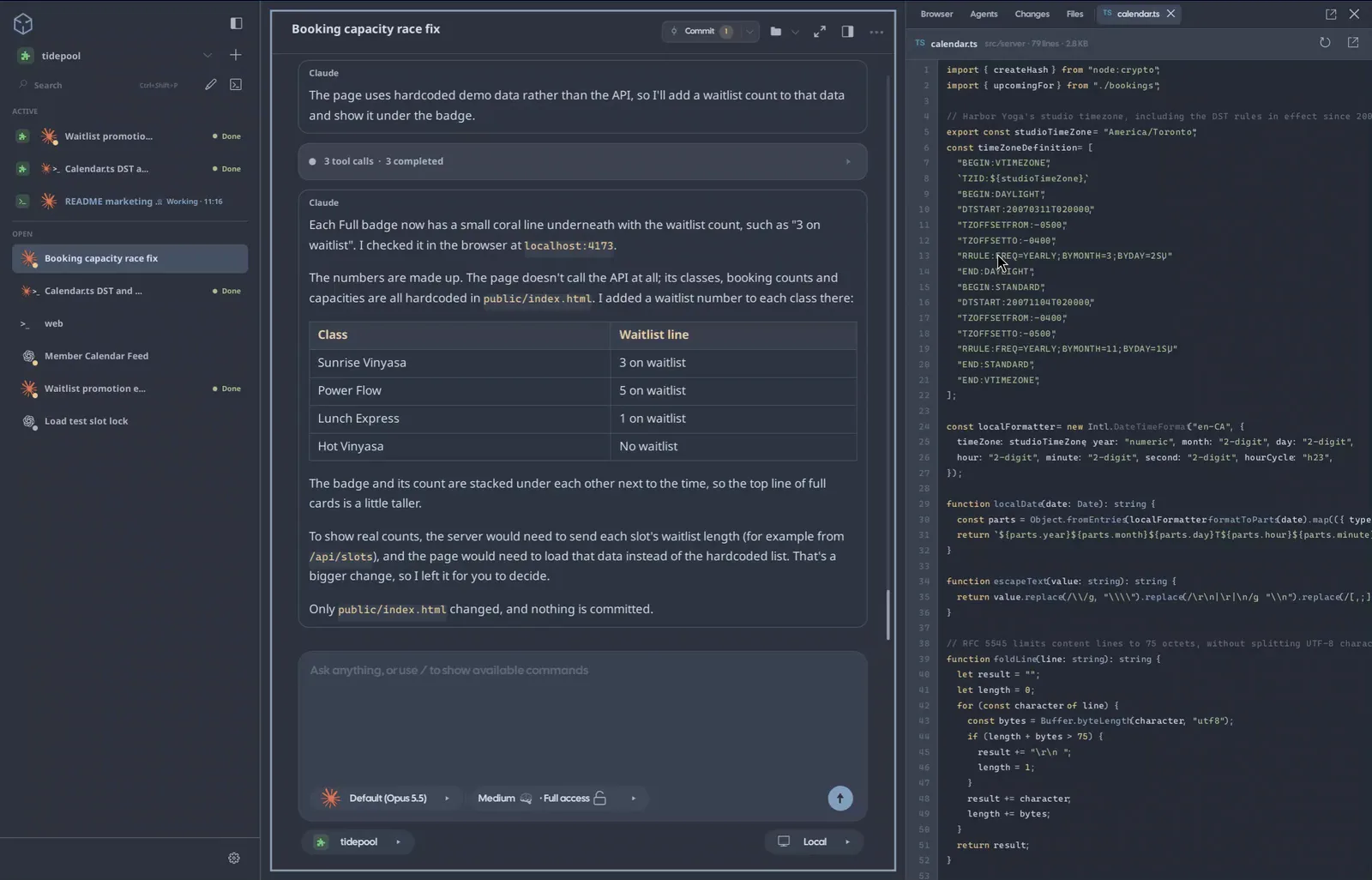
Task: Click the cube app logo
Action: pyautogui.click(x=23, y=24)
